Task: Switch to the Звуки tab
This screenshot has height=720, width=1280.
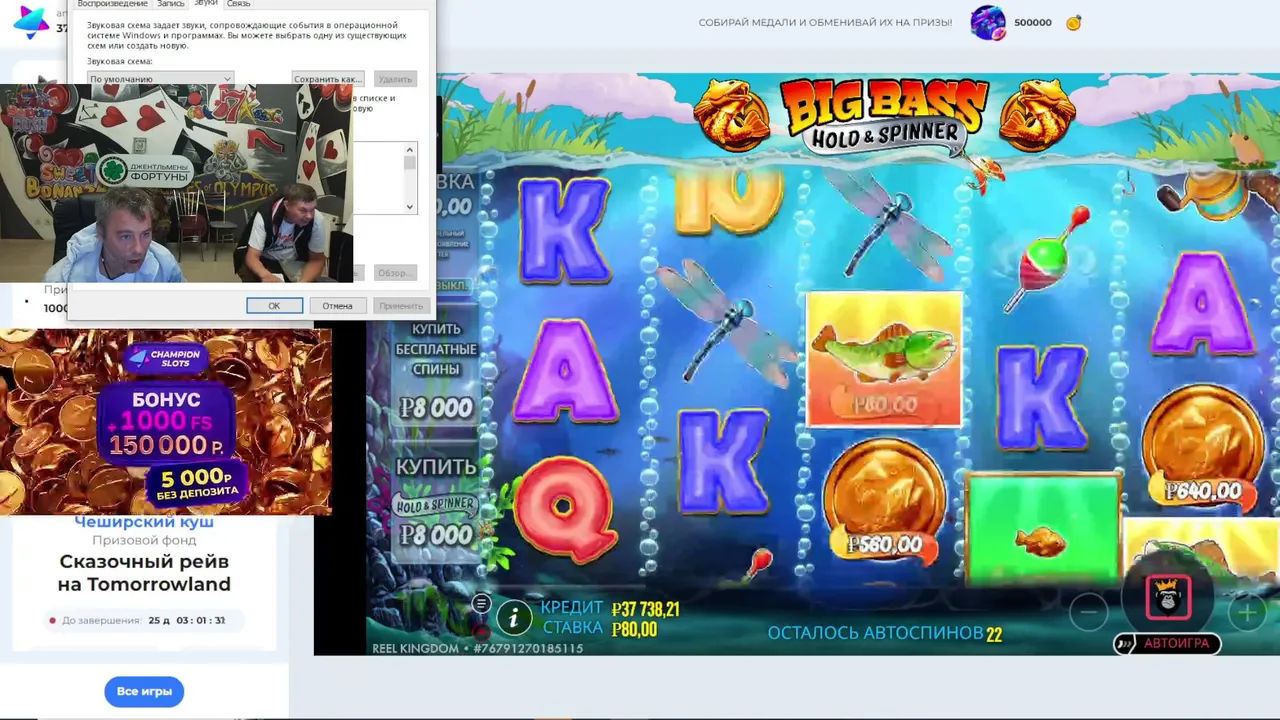Action: (x=205, y=4)
